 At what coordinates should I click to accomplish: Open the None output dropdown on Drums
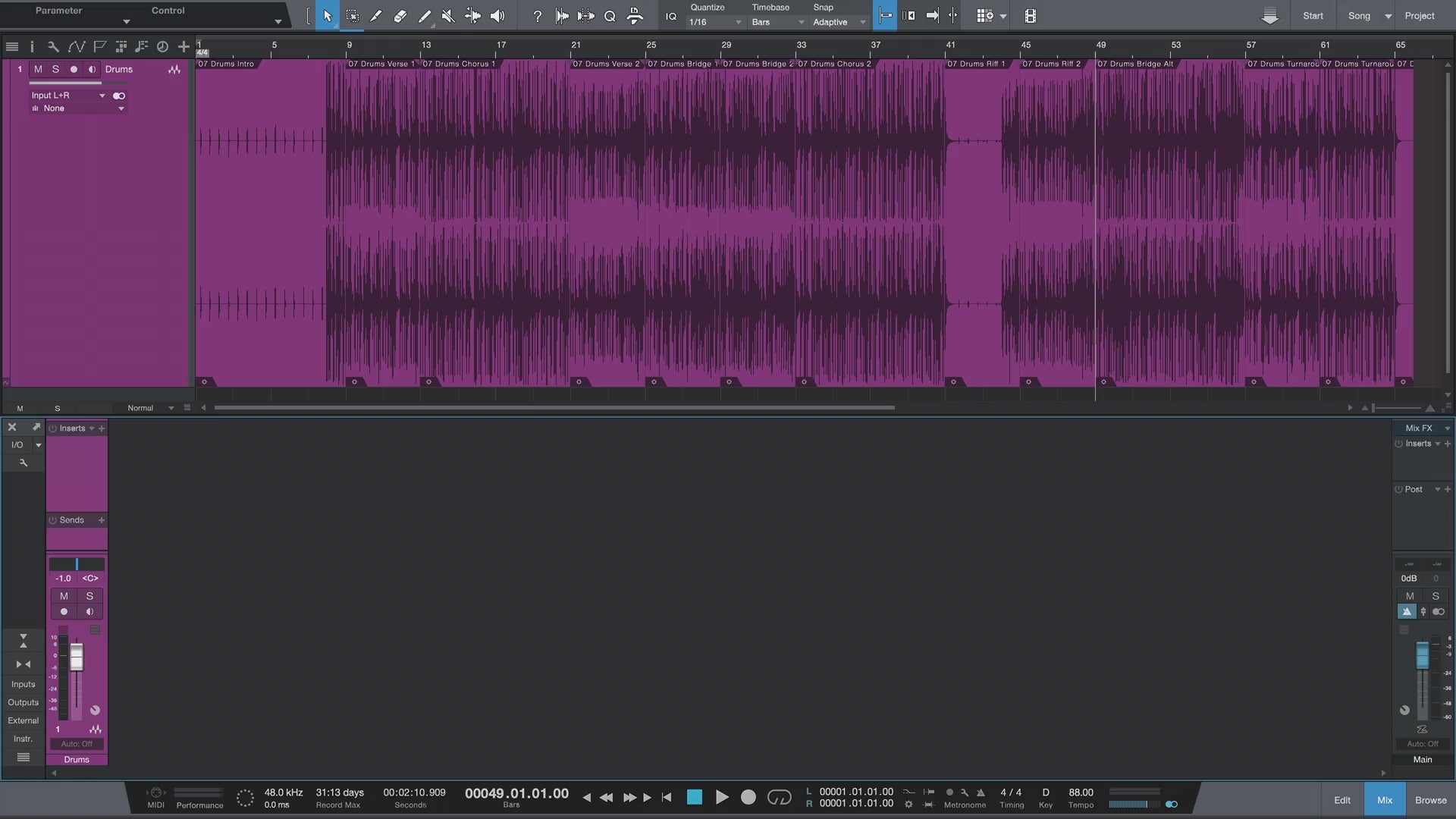tap(77, 108)
